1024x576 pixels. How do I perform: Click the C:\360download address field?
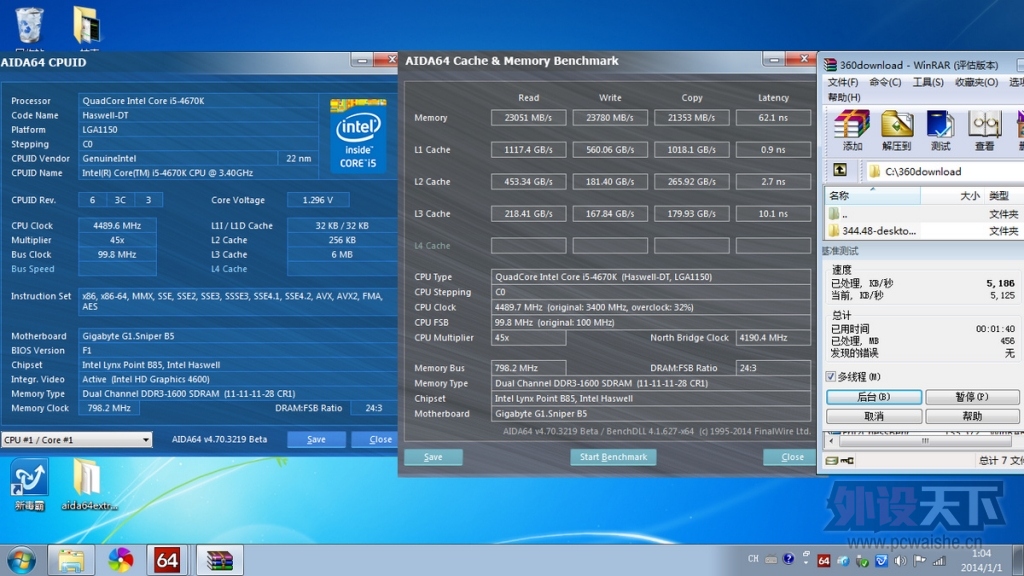tap(943, 171)
